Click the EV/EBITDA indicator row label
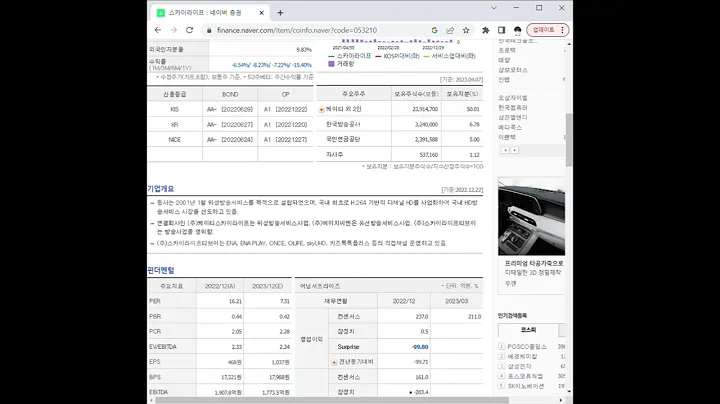This screenshot has height=404, width=720. tap(163, 347)
